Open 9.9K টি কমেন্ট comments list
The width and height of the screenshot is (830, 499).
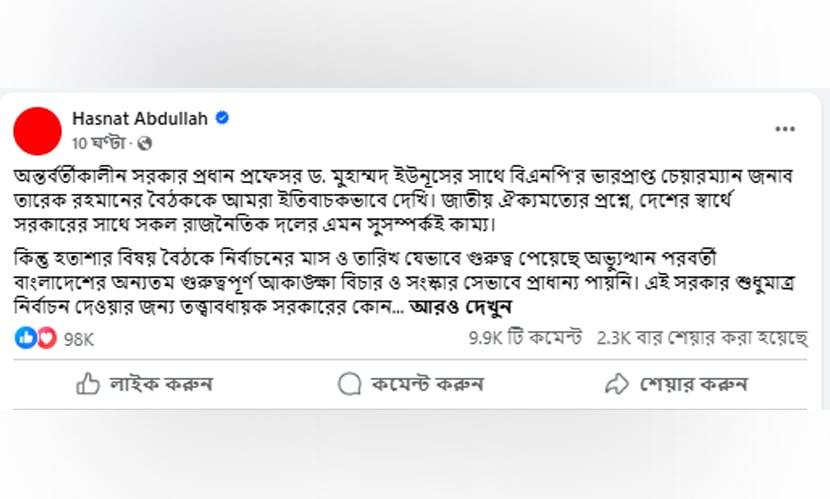point(525,338)
